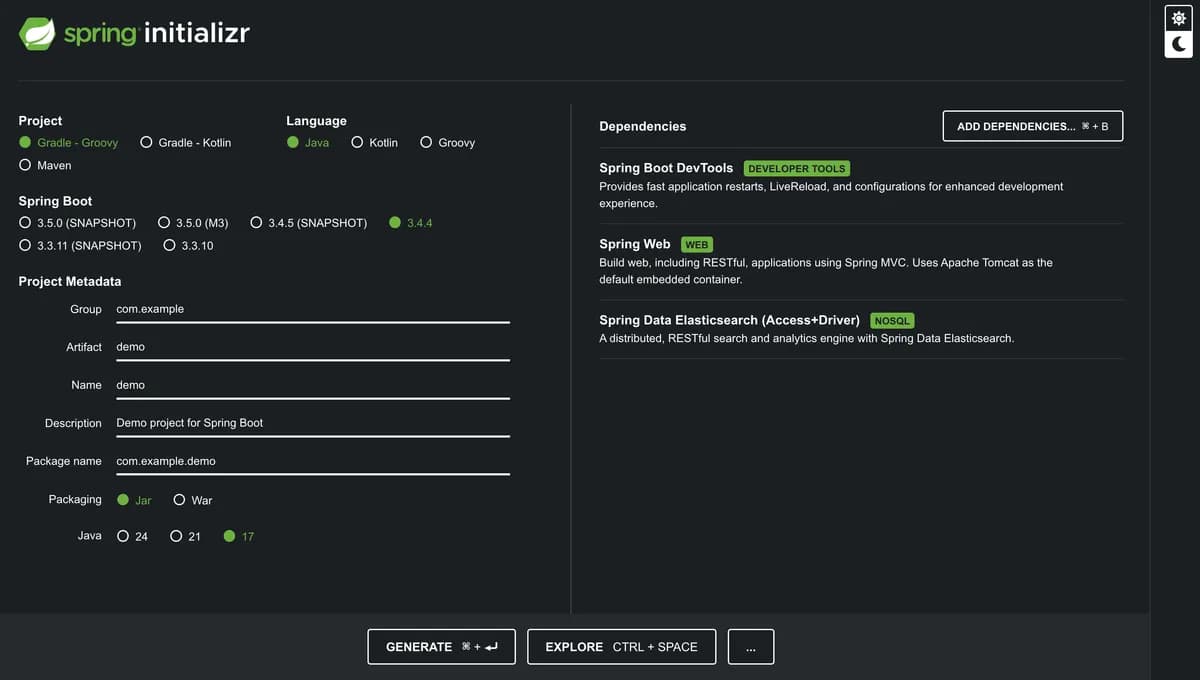
Task: Click the DevTools dependency description text
Action: pyautogui.click(x=831, y=195)
